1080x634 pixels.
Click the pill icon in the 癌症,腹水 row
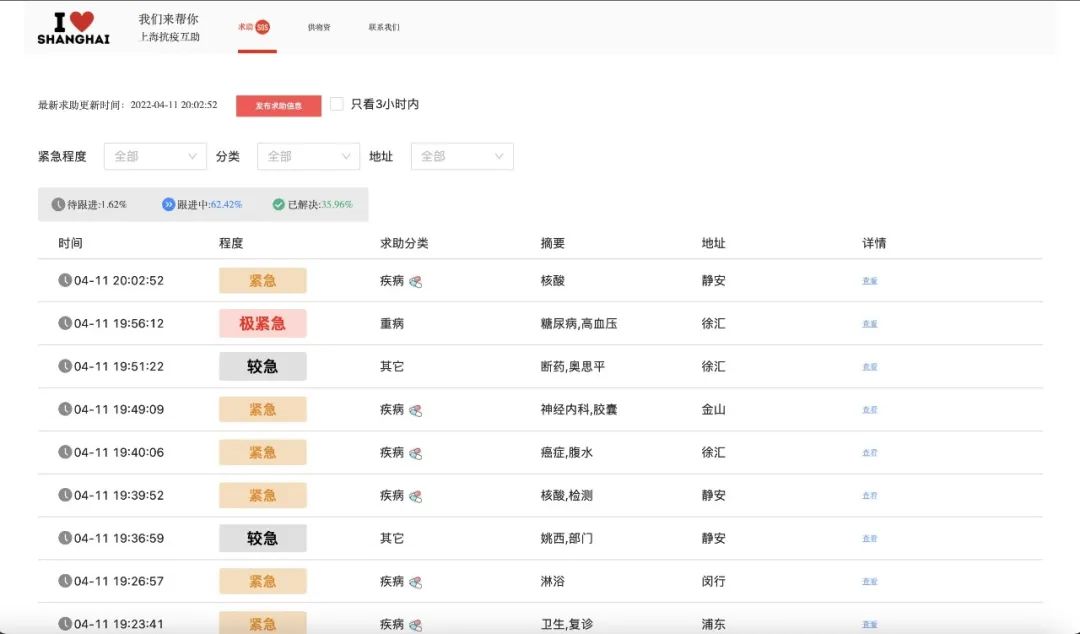tap(415, 453)
